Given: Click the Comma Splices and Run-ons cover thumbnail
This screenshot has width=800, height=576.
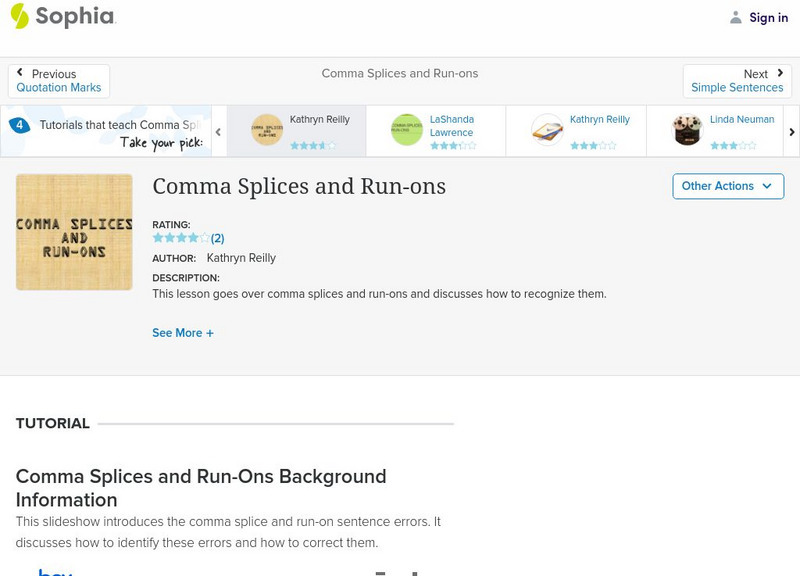Looking at the screenshot, I should coord(74,232).
